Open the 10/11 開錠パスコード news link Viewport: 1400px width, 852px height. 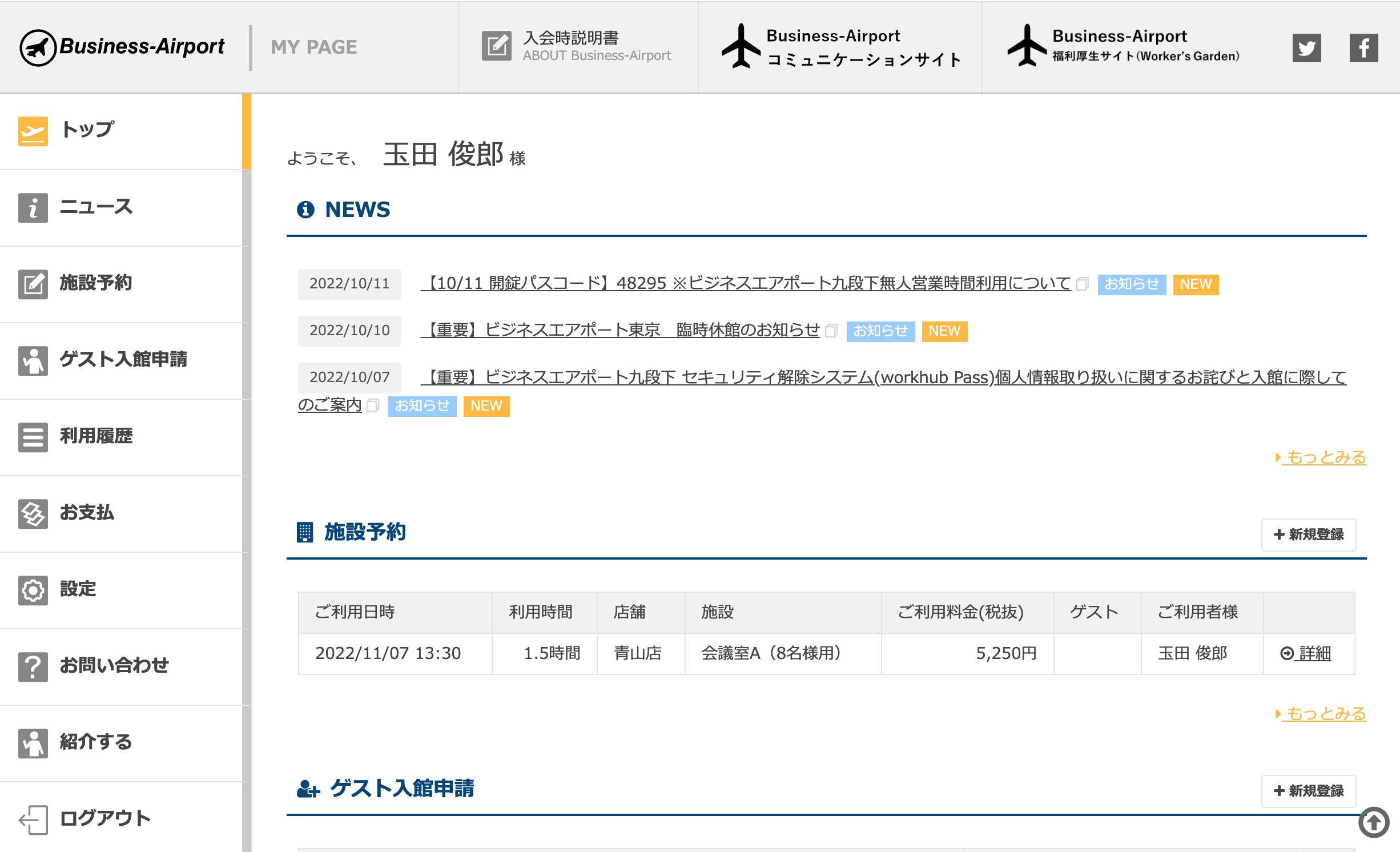[x=746, y=283]
